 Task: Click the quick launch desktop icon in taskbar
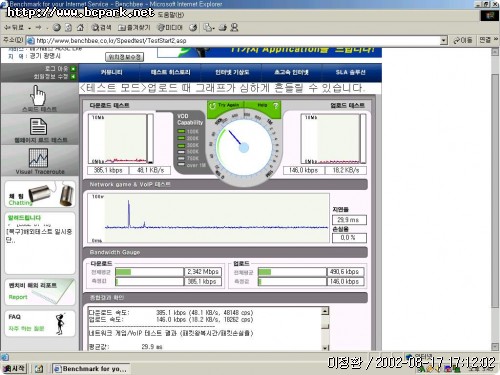coord(39,369)
